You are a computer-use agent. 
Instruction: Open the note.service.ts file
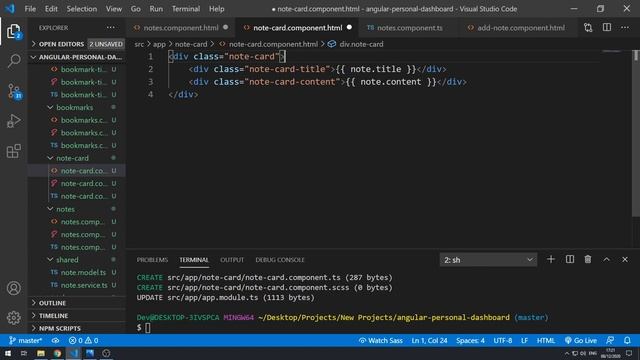84,285
